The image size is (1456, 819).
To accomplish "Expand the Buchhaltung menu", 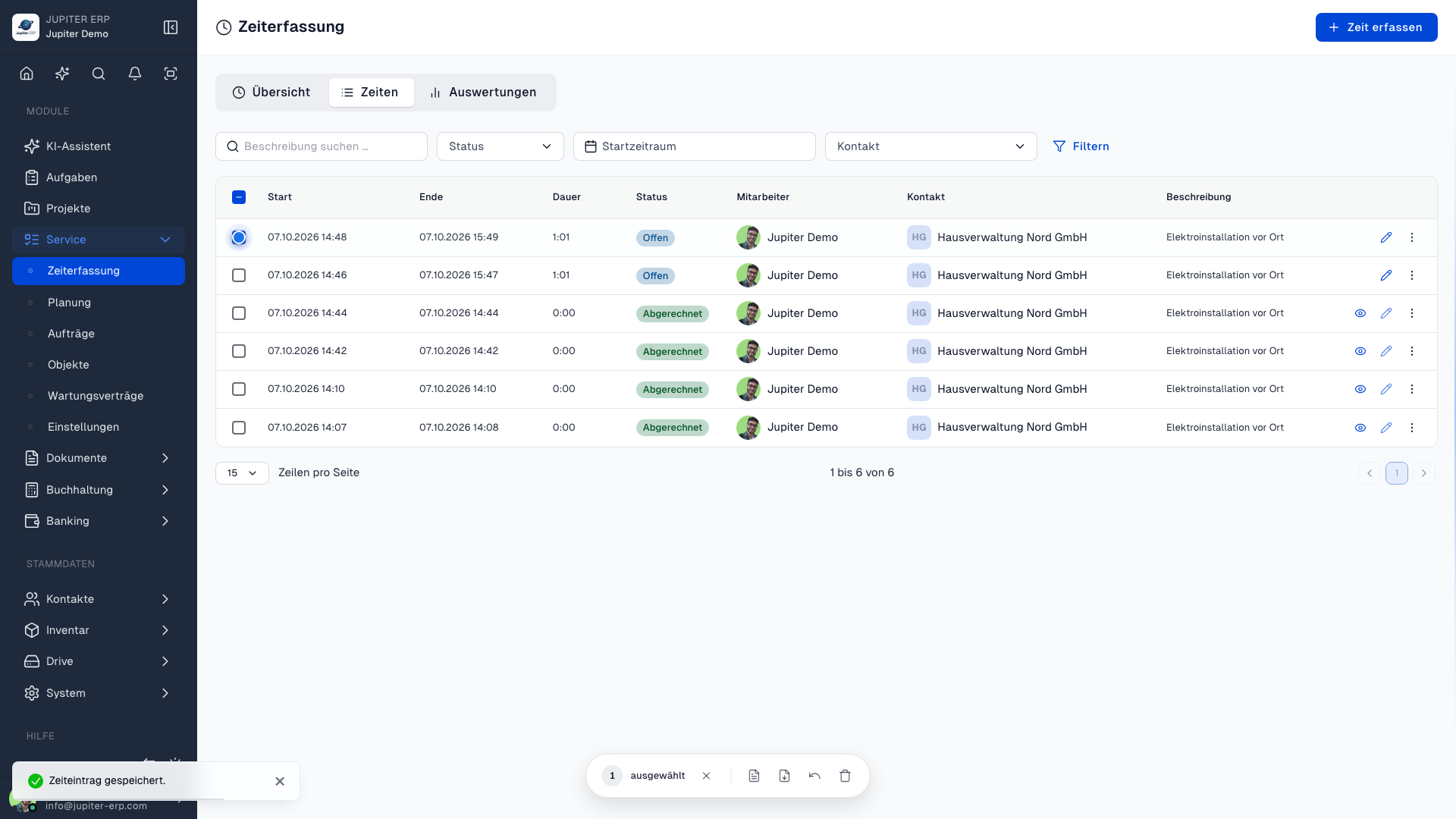I will pos(99,490).
